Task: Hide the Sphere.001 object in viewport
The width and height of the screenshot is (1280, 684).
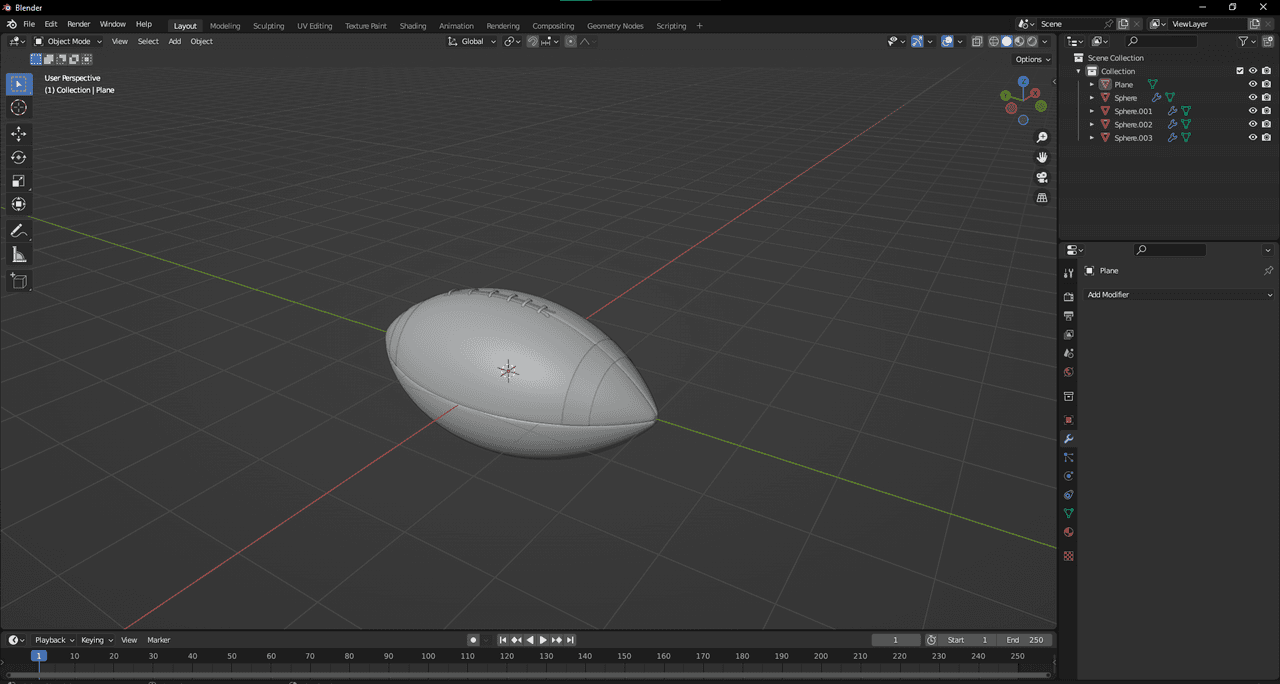Action: [x=1252, y=111]
